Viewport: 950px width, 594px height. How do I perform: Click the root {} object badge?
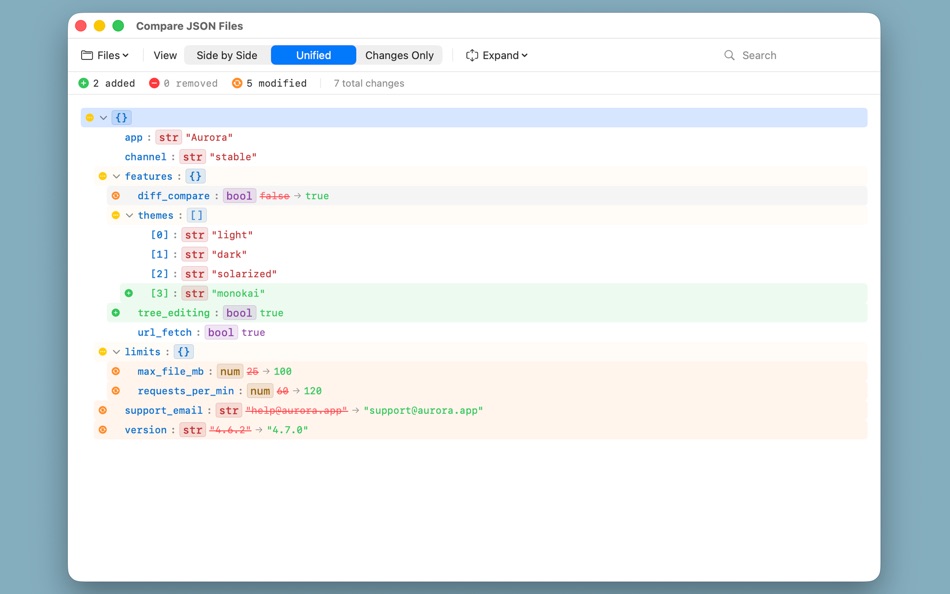[x=121, y=118]
